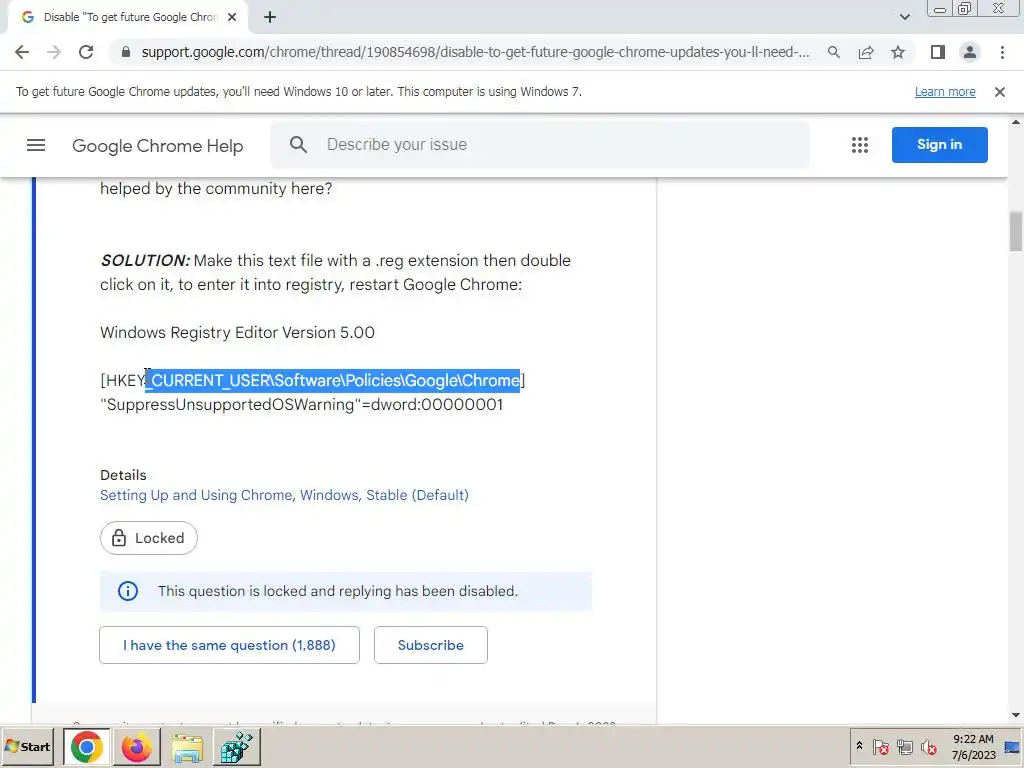Click the address bar URL
The image size is (1024, 768).
point(475,52)
